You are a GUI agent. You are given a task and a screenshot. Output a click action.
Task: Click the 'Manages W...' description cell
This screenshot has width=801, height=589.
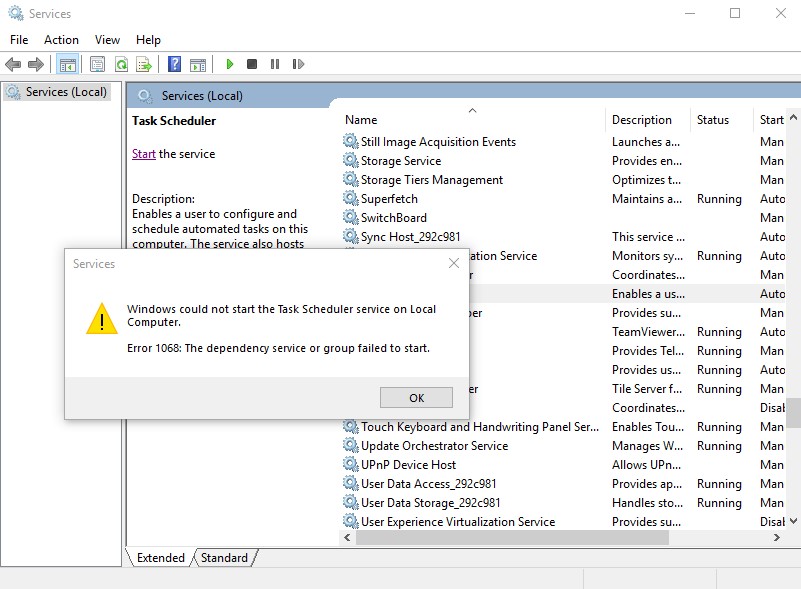[x=647, y=446]
